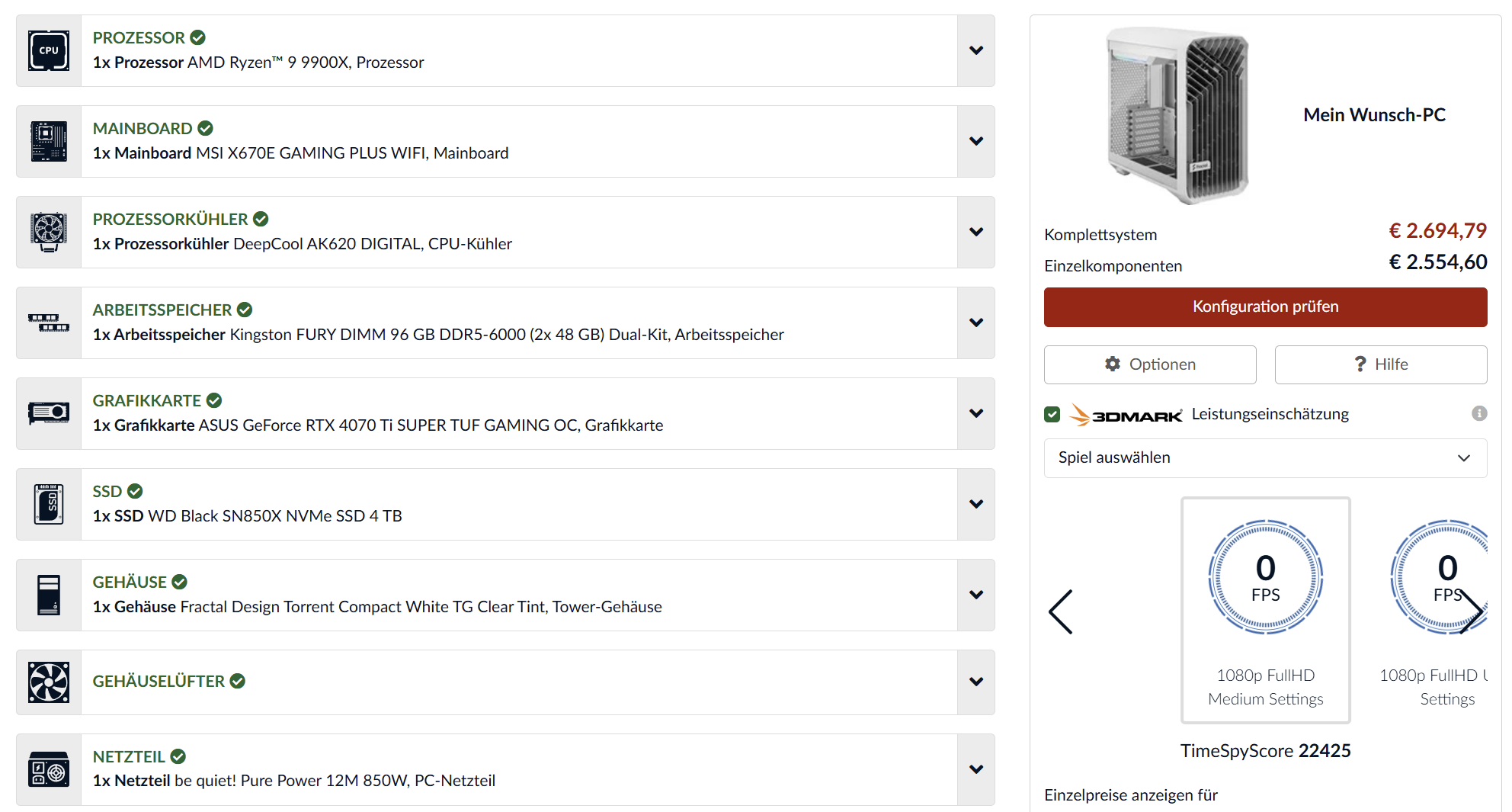Viewport: 1512px width, 812px height.
Task: Toggle the 3DMark Leistungseinschätzung checkbox
Action: (1052, 414)
